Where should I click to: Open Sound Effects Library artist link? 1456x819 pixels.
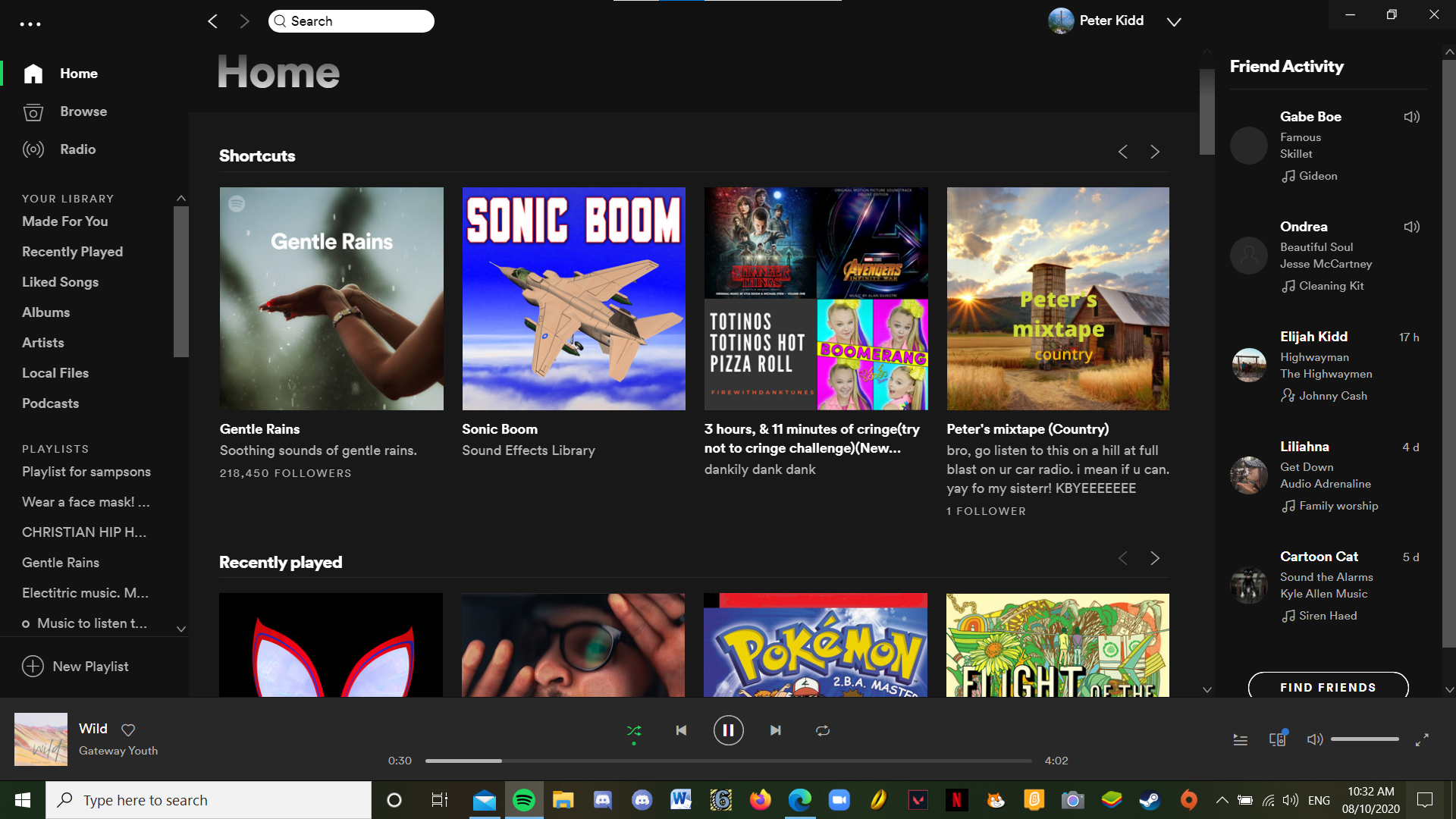(x=529, y=450)
